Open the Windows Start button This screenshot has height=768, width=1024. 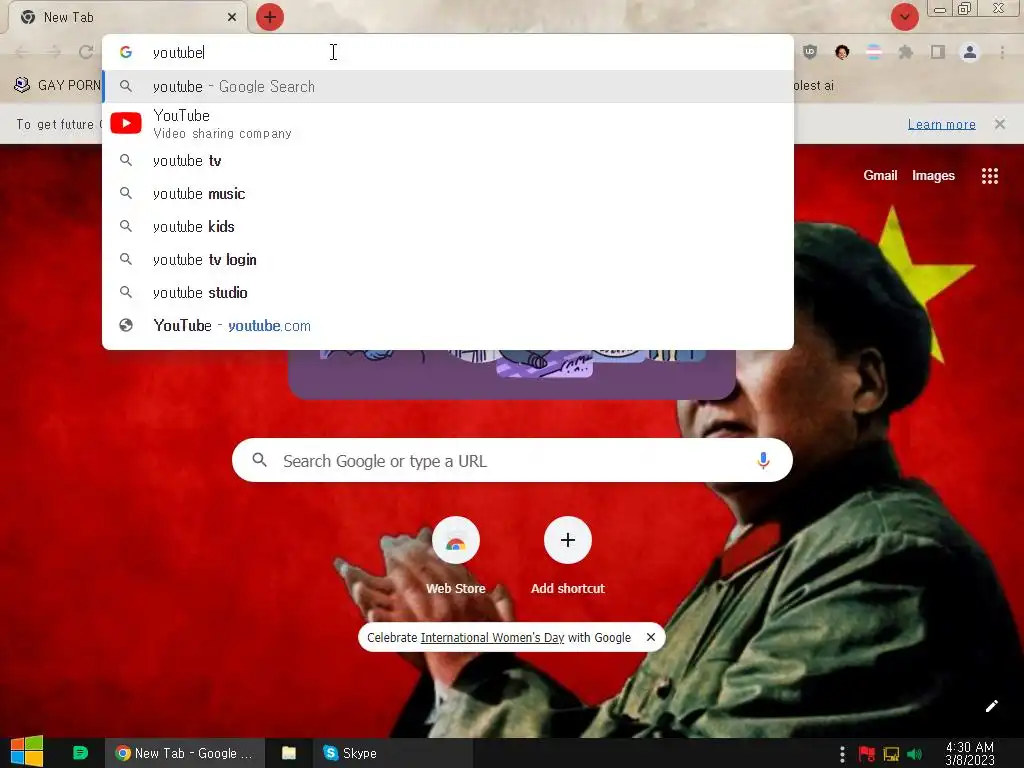(27, 752)
